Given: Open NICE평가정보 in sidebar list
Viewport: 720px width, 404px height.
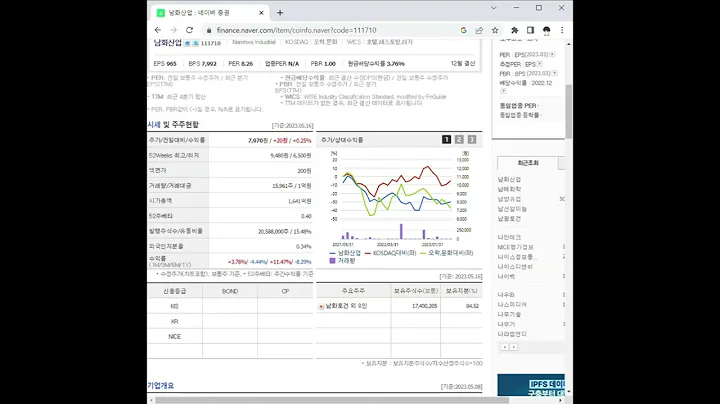Looking at the screenshot, I should coord(516,247).
